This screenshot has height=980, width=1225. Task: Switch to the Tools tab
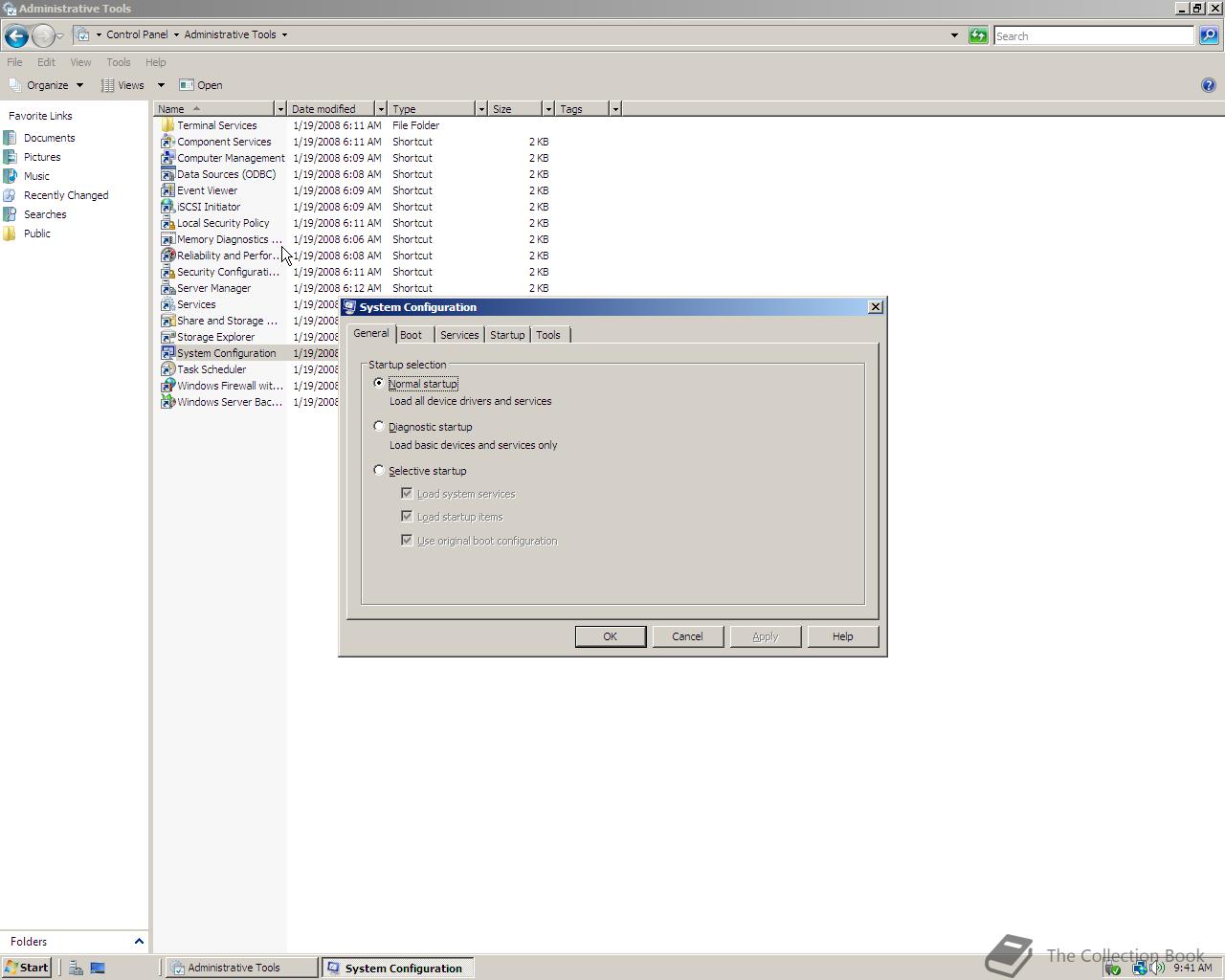548,335
